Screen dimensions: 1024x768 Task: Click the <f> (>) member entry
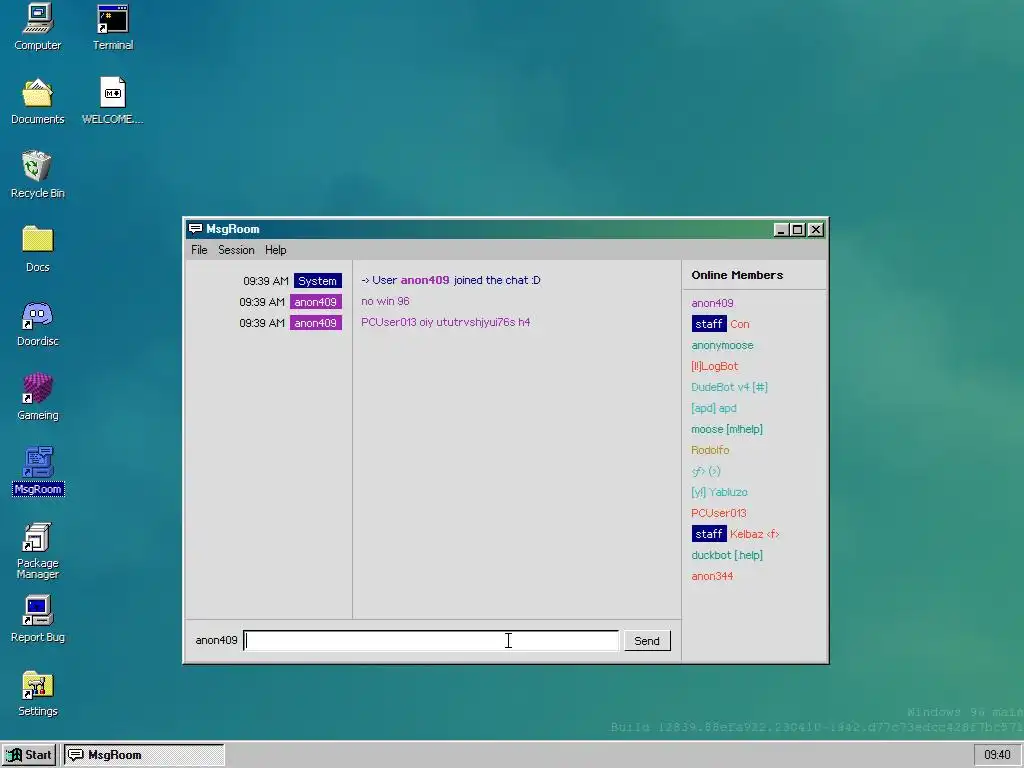tap(705, 471)
